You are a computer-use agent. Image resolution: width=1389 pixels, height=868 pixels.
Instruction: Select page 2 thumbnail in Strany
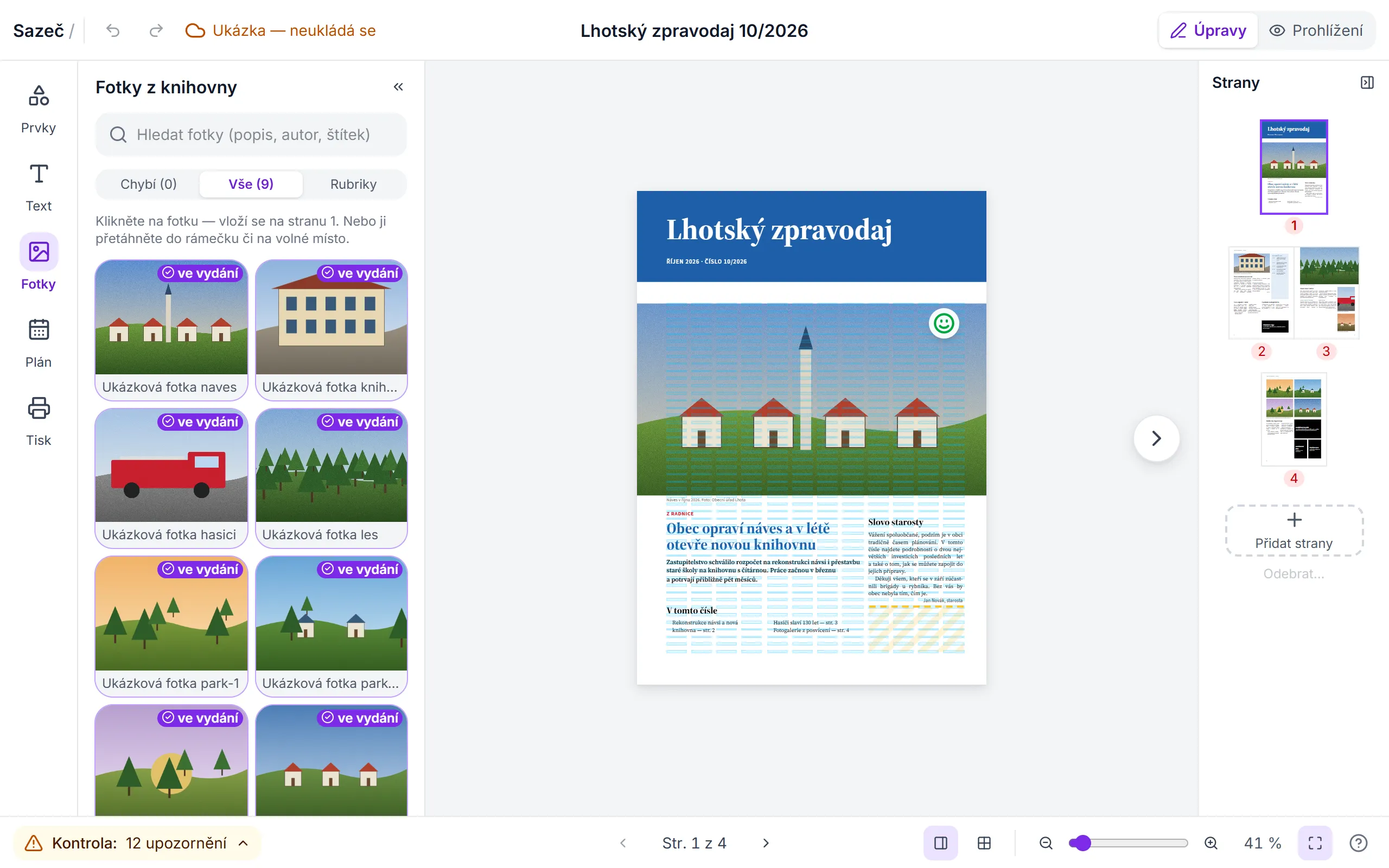(x=1261, y=293)
